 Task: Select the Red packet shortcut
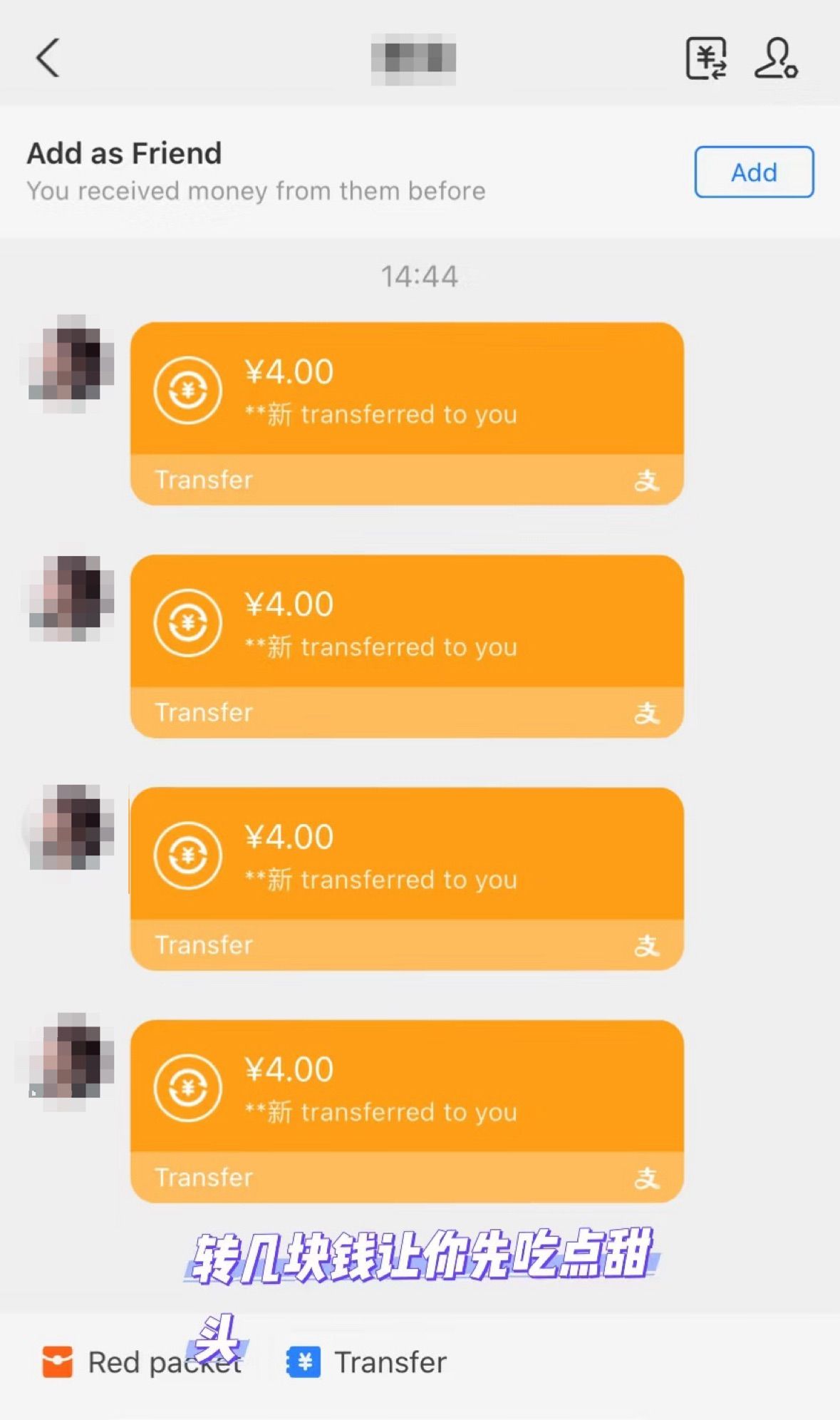tap(142, 1362)
